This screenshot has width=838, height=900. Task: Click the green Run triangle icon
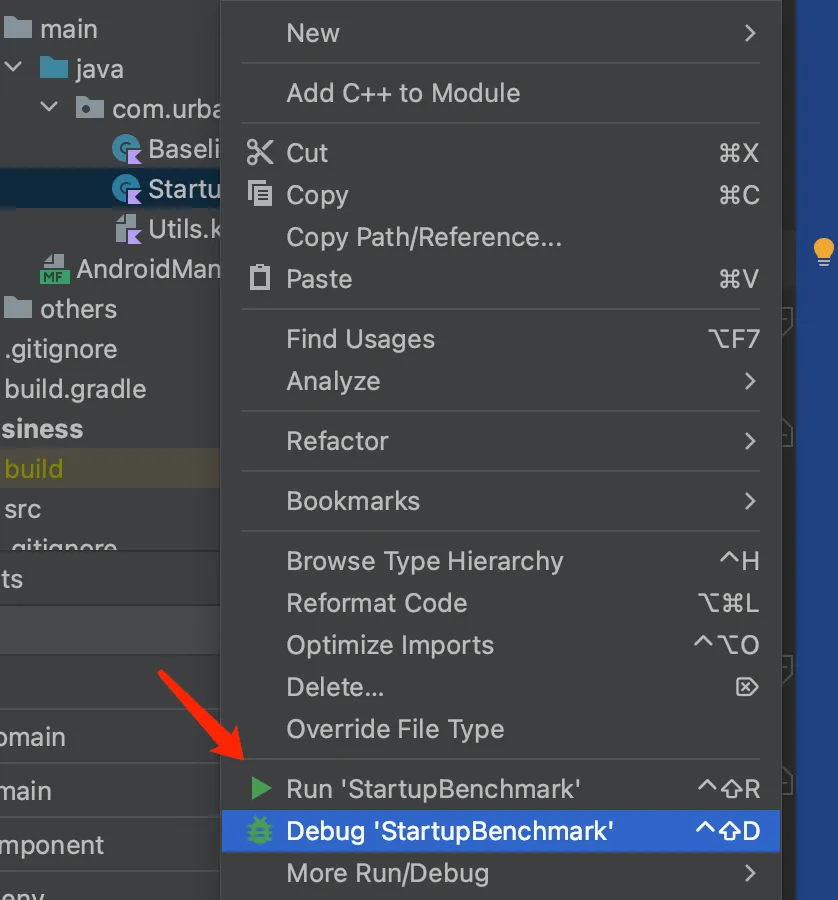[x=261, y=789]
